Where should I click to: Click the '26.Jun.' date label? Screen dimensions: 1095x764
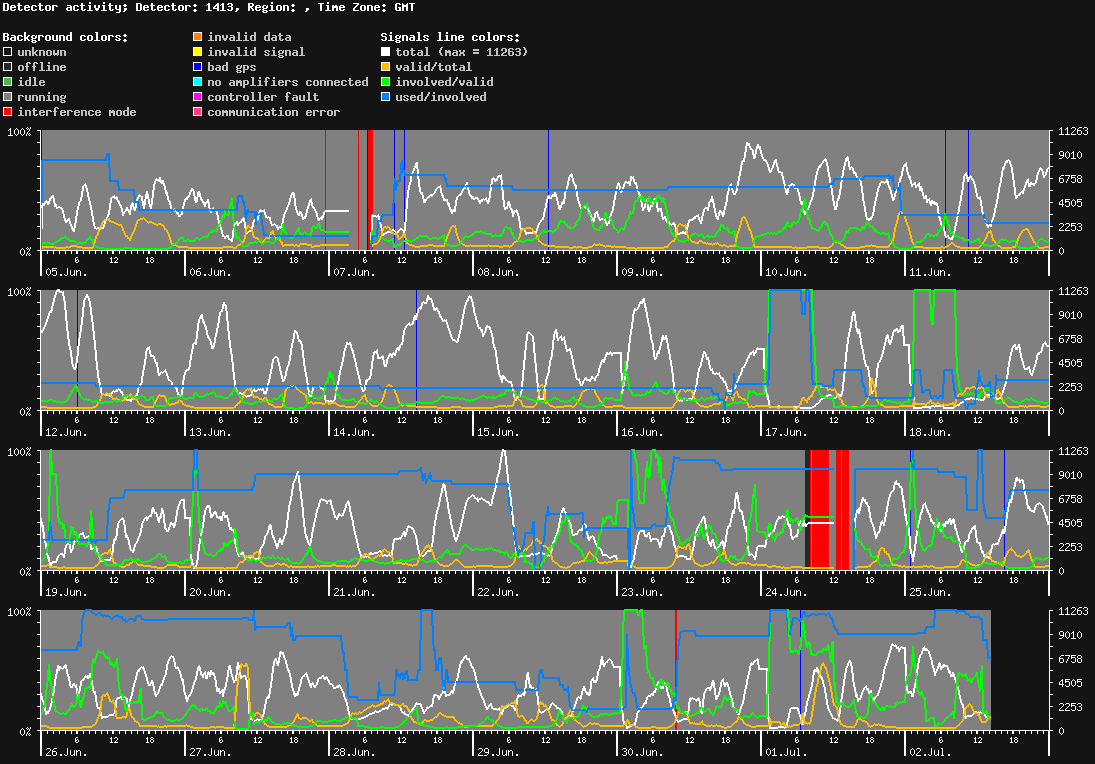click(x=66, y=752)
